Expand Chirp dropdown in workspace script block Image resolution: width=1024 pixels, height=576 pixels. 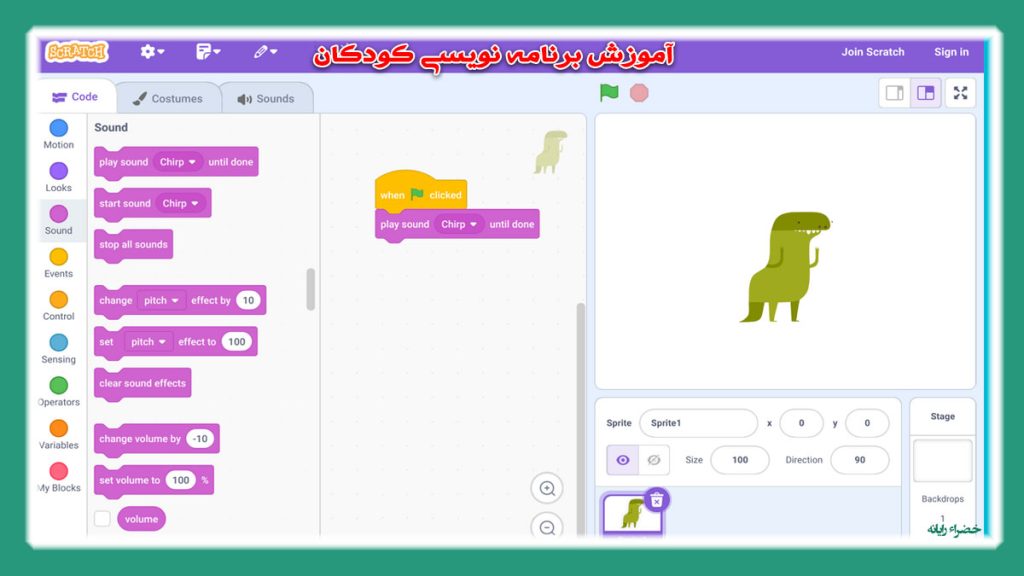[458, 224]
